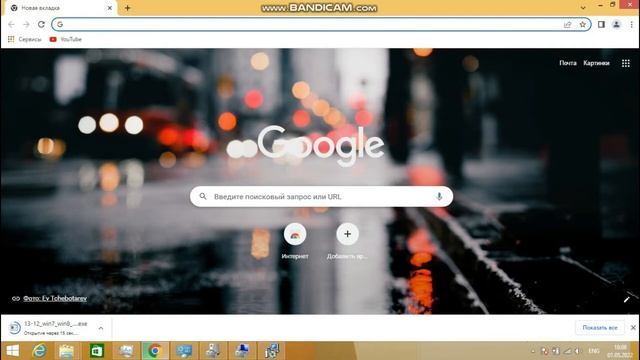The width and height of the screenshot is (640, 360).
Task: Go back to the previous page
Action: (x=11, y=24)
